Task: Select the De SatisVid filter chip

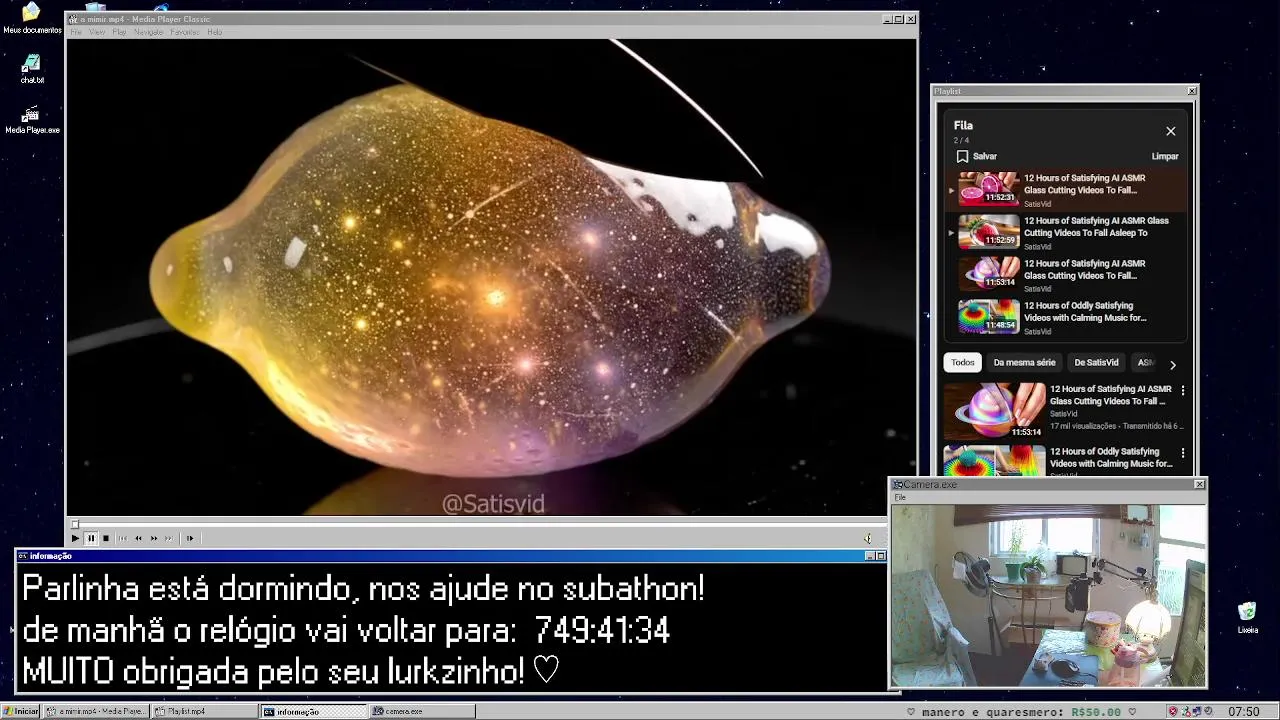Action: click(x=1096, y=363)
